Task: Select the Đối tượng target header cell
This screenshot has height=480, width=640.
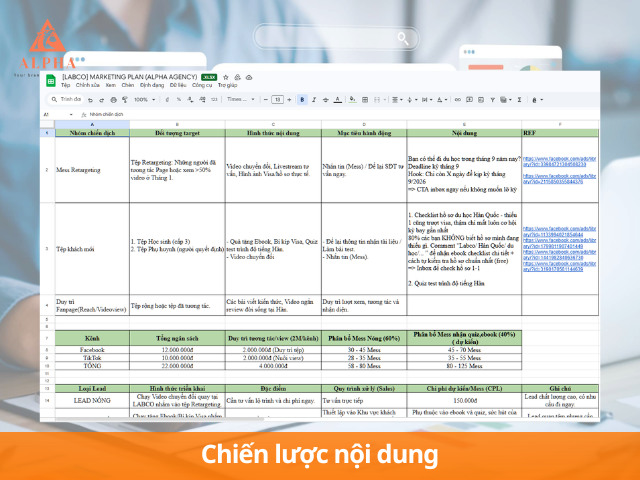Action: pyautogui.click(x=177, y=133)
